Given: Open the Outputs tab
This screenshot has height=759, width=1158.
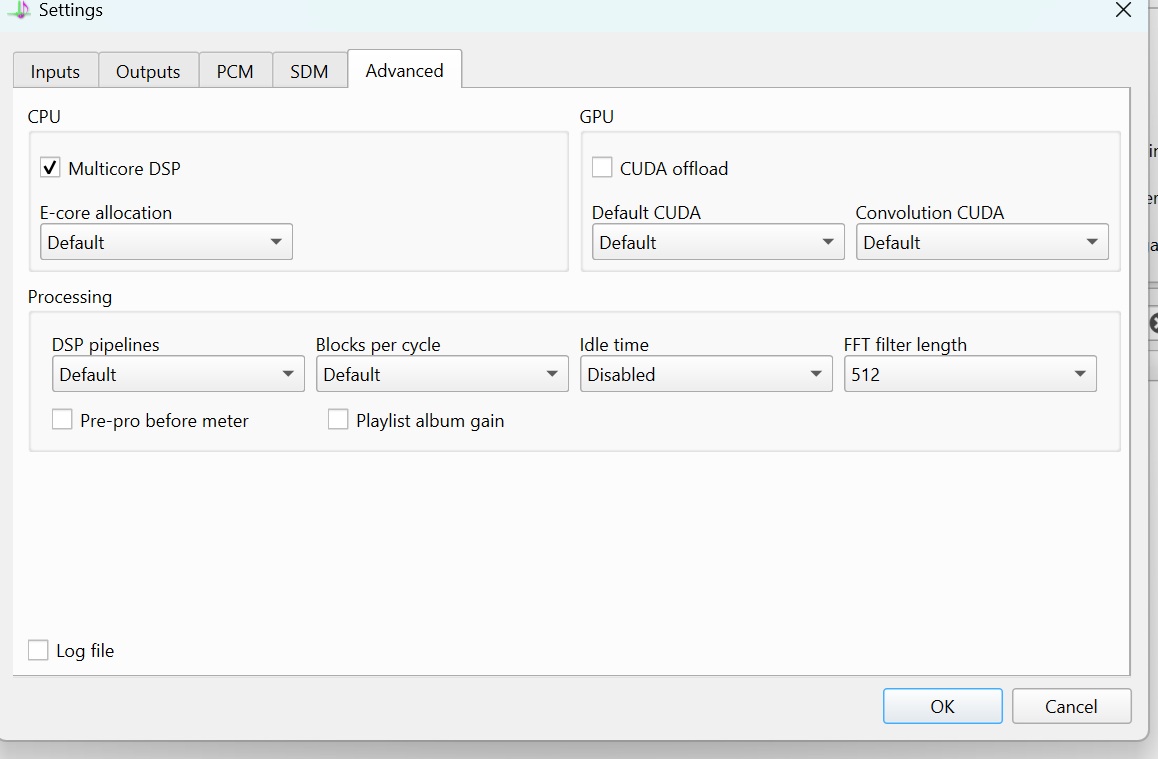Looking at the screenshot, I should pyautogui.click(x=148, y=71).
